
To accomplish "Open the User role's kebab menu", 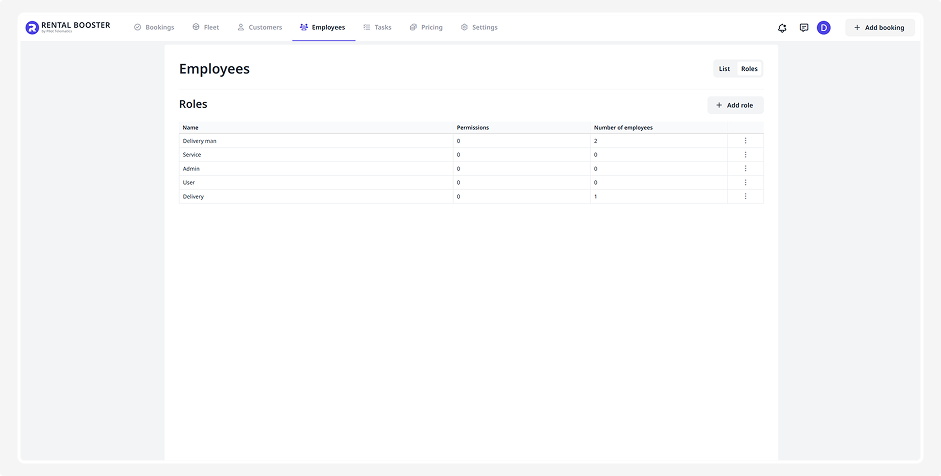I will [x=745, y=183].
